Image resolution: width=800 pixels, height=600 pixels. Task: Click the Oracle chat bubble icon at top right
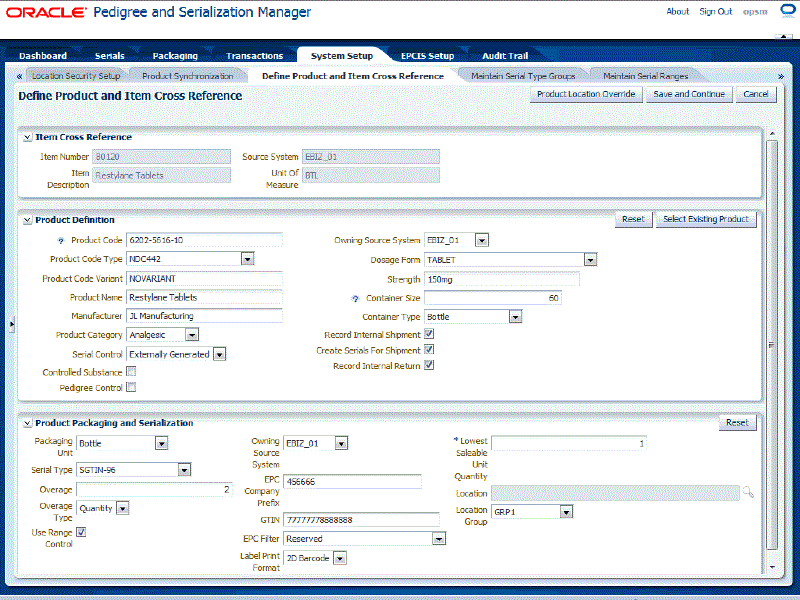pos(788,10)
